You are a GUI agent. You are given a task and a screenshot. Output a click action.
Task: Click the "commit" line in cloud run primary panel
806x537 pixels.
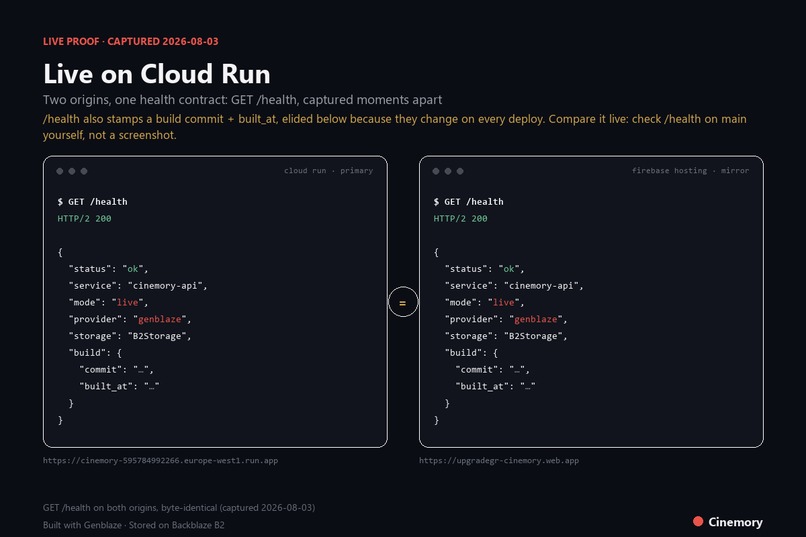(x=116, y=369)
